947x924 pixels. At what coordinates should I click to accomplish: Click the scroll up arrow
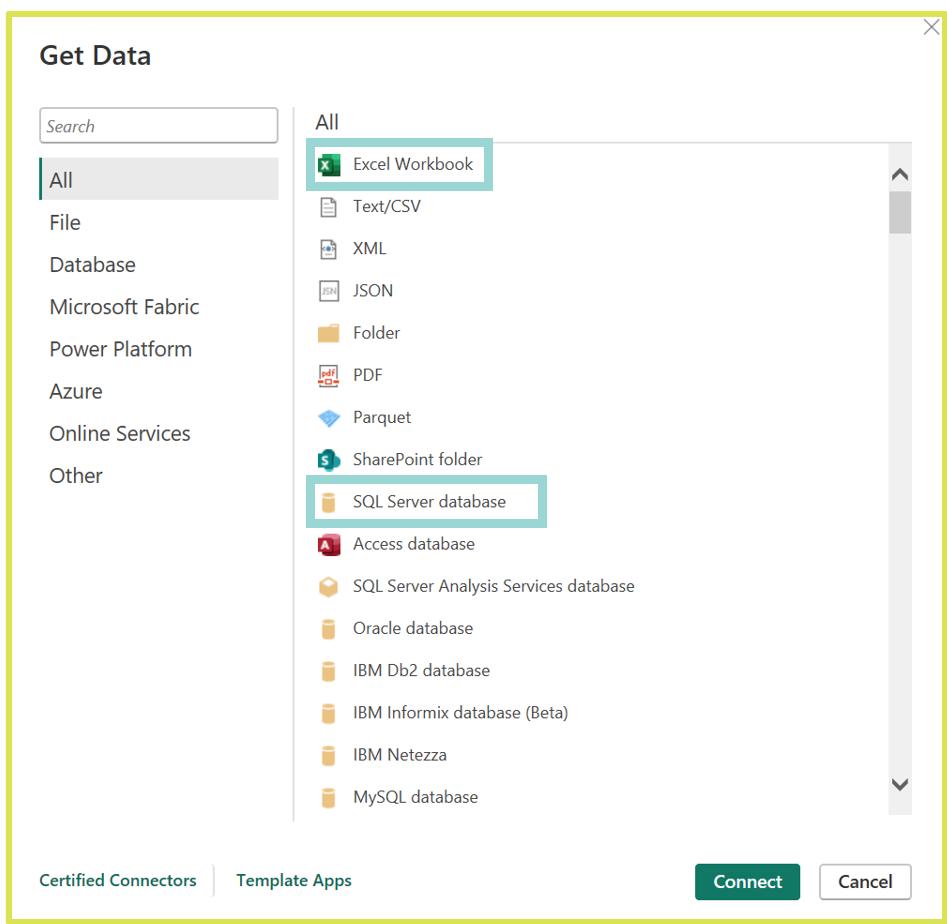pyautogui.click(x=900, y=175)
